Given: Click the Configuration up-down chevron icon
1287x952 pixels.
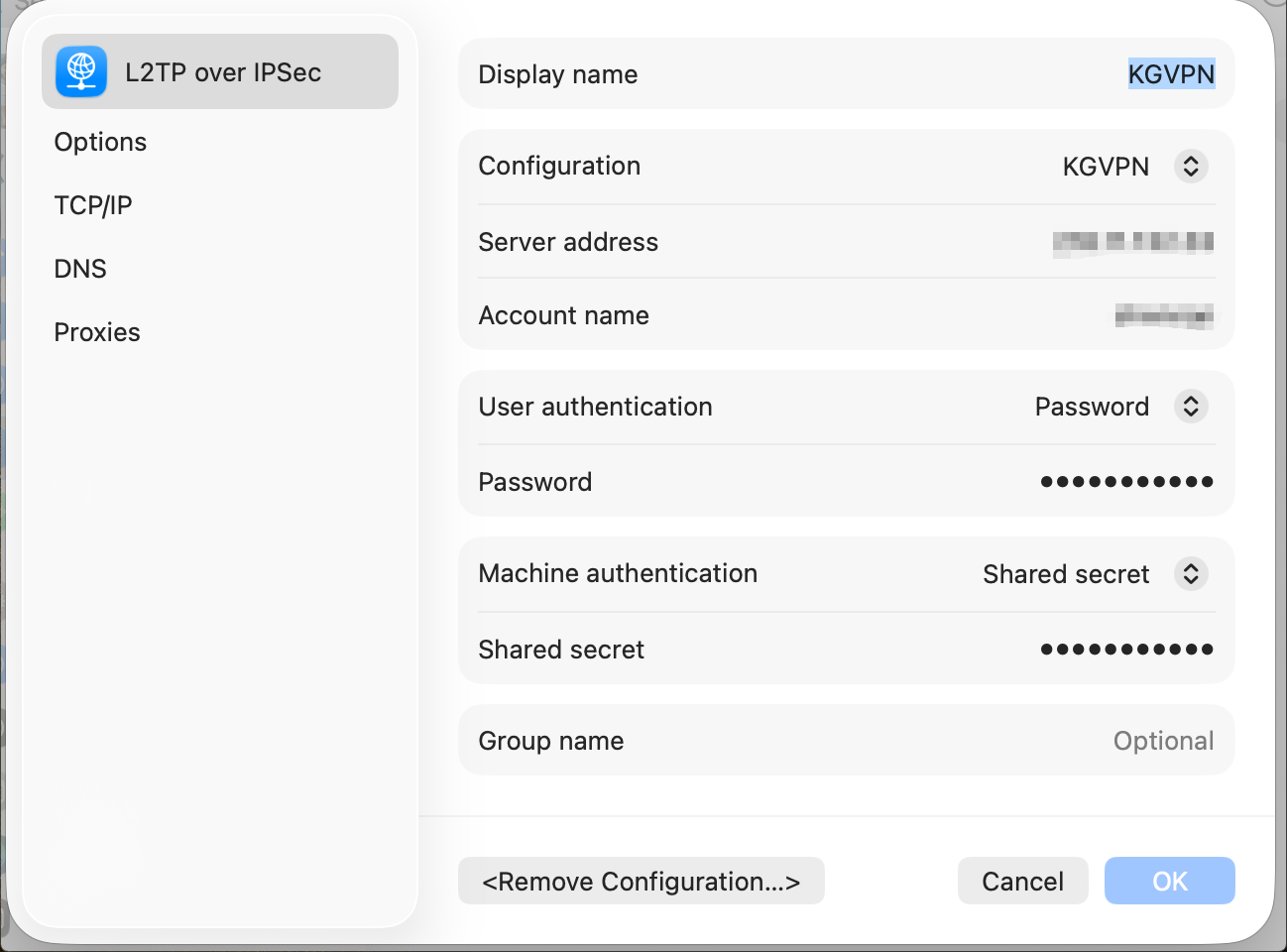Looking at the screenshot, I should 1191,166.
